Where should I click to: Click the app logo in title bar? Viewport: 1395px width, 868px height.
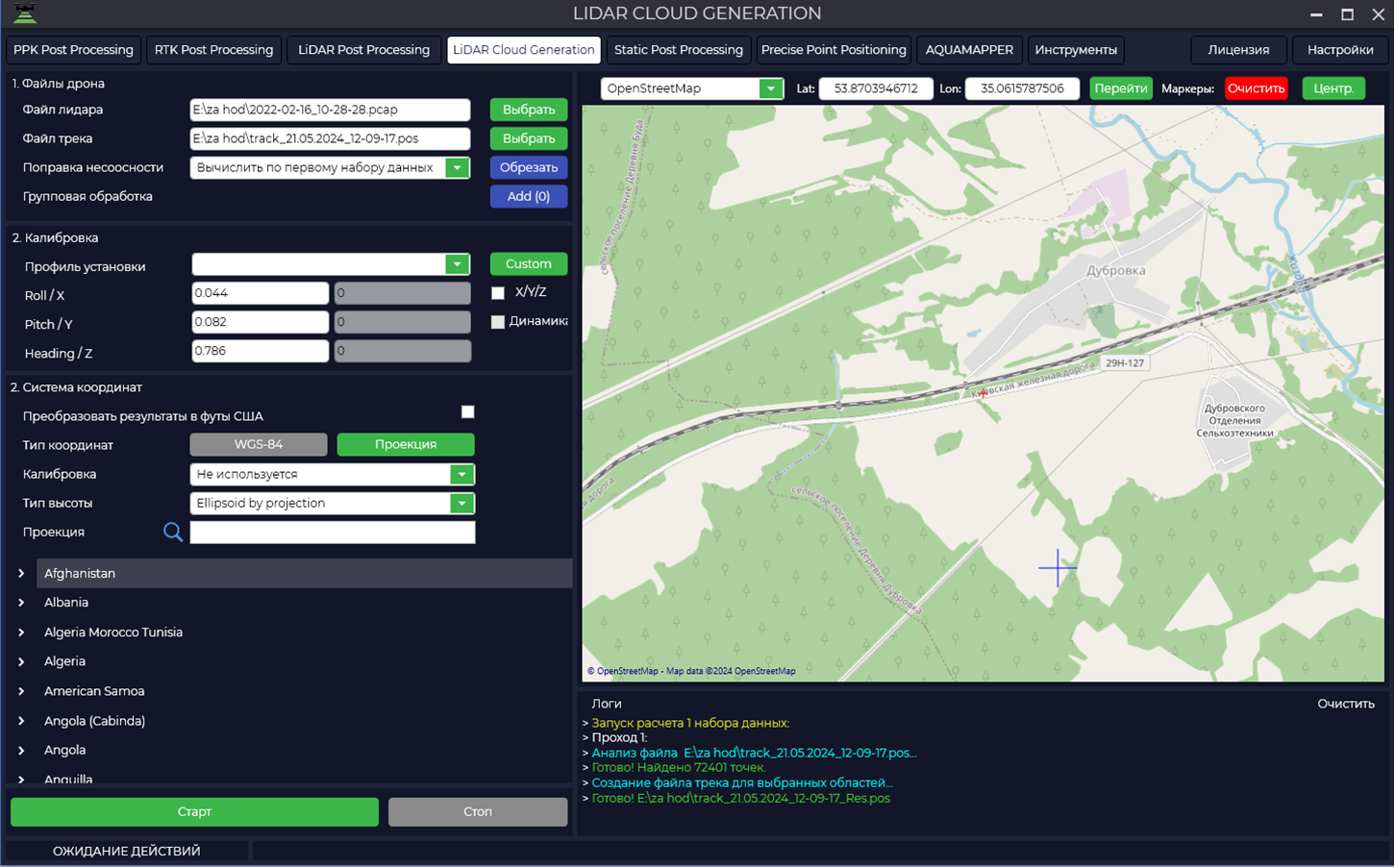click(25, 13)
